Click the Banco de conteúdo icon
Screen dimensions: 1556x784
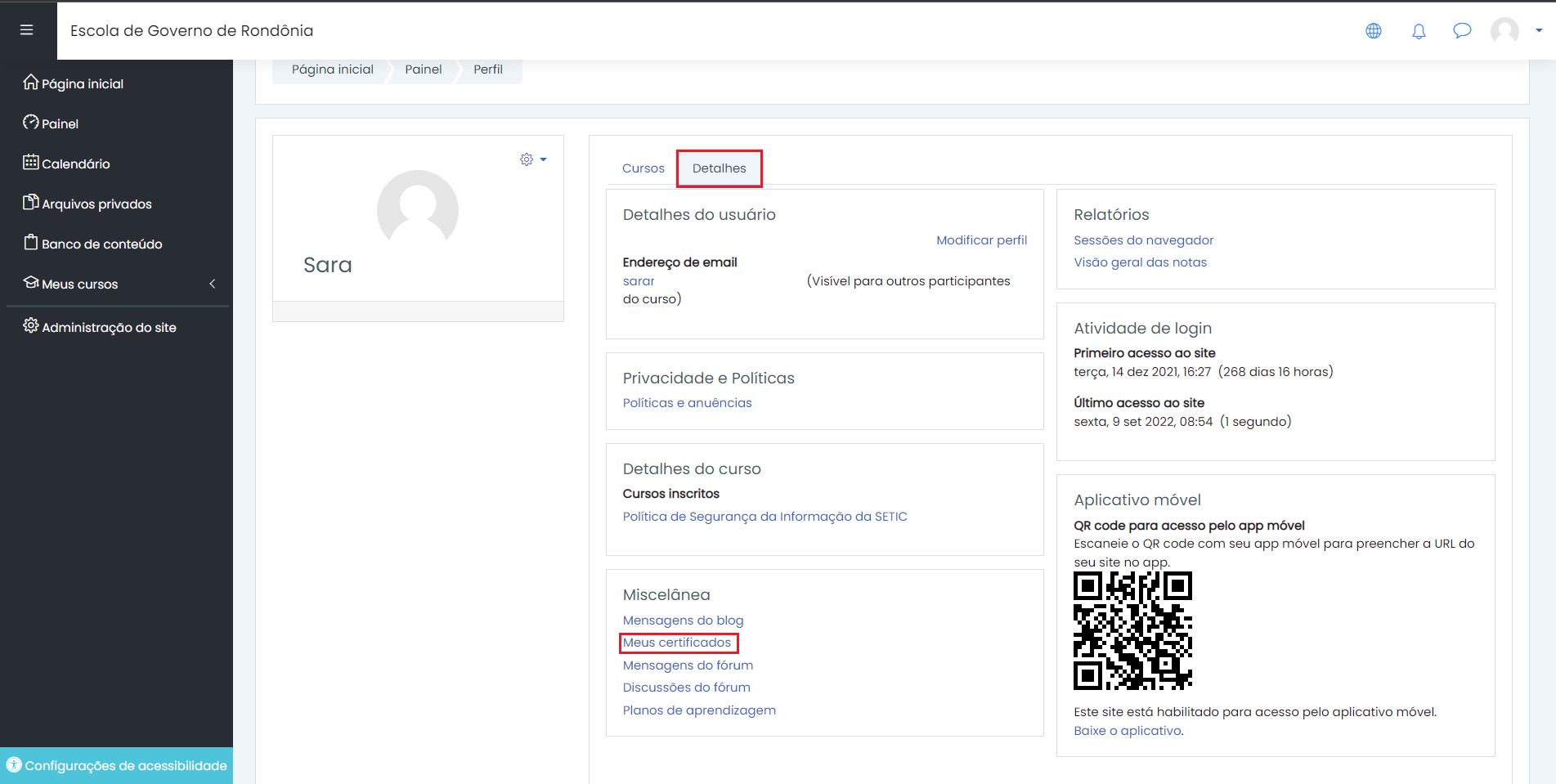pyautogui.click(x=31, y=242)
